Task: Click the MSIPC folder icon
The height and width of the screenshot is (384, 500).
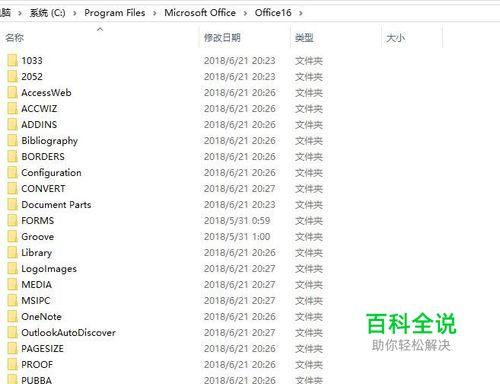Action: tap(12, 301)
